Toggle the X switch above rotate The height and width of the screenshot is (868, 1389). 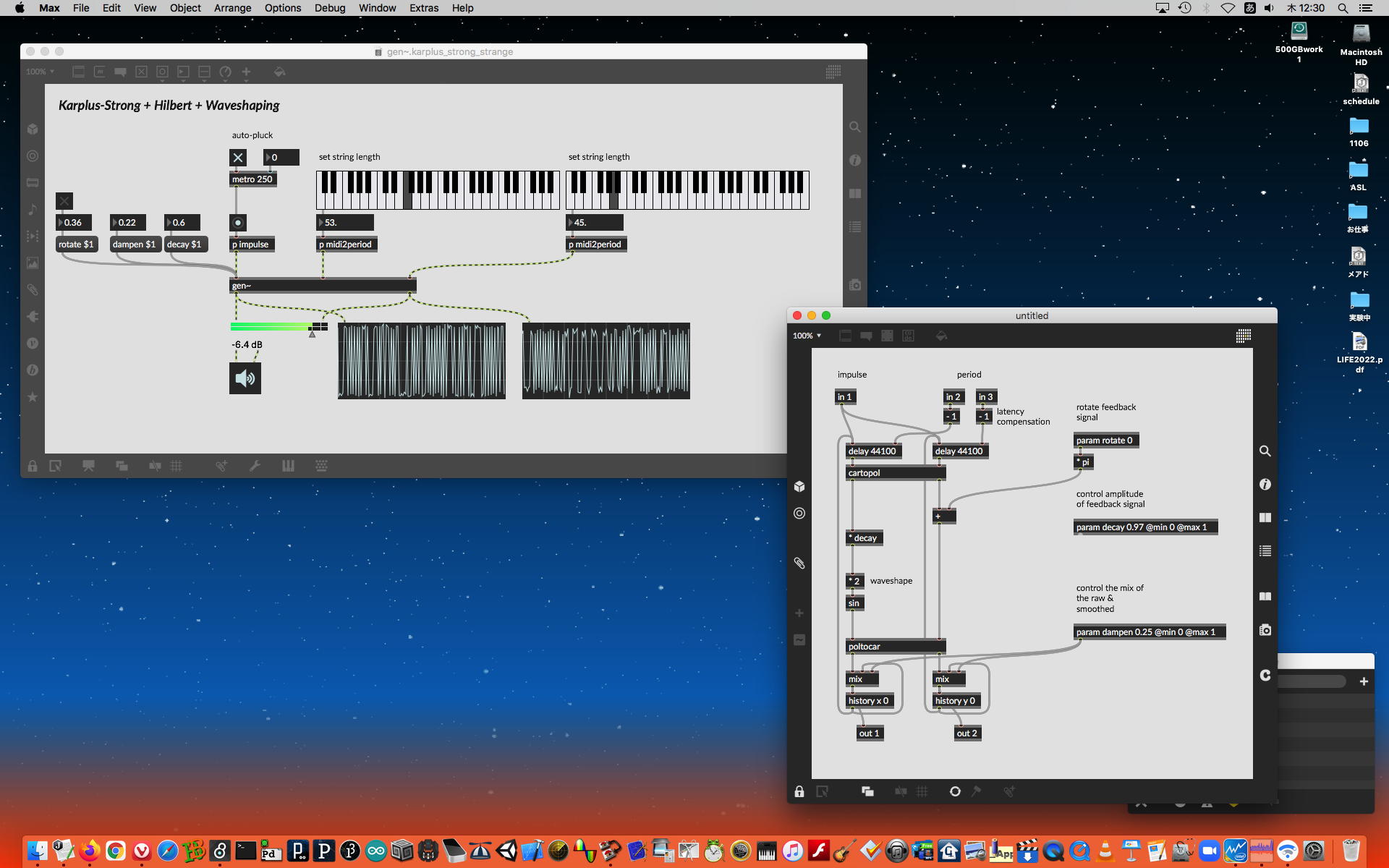click(x=64, y=201)
